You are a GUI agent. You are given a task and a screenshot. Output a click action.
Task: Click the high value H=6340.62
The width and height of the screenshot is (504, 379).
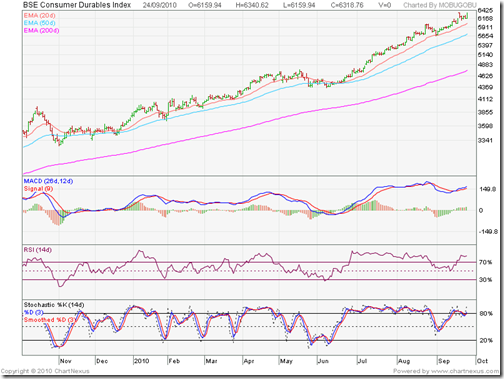click(x=252, y=5)
